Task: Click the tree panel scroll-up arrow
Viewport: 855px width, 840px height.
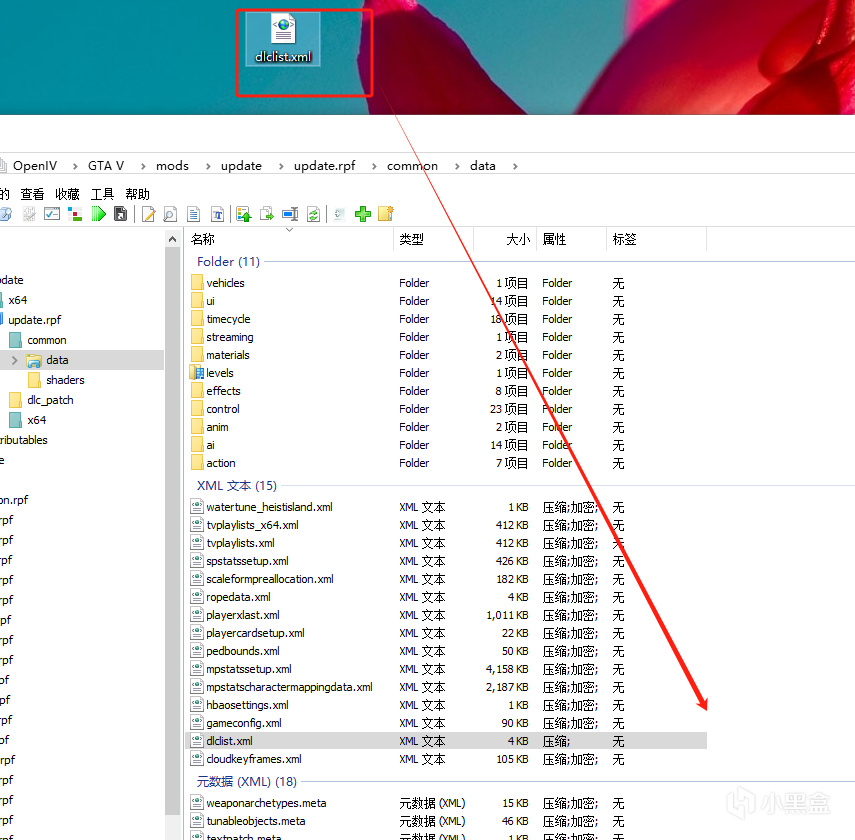Action: pyautogui.click(x=172, y=239)
